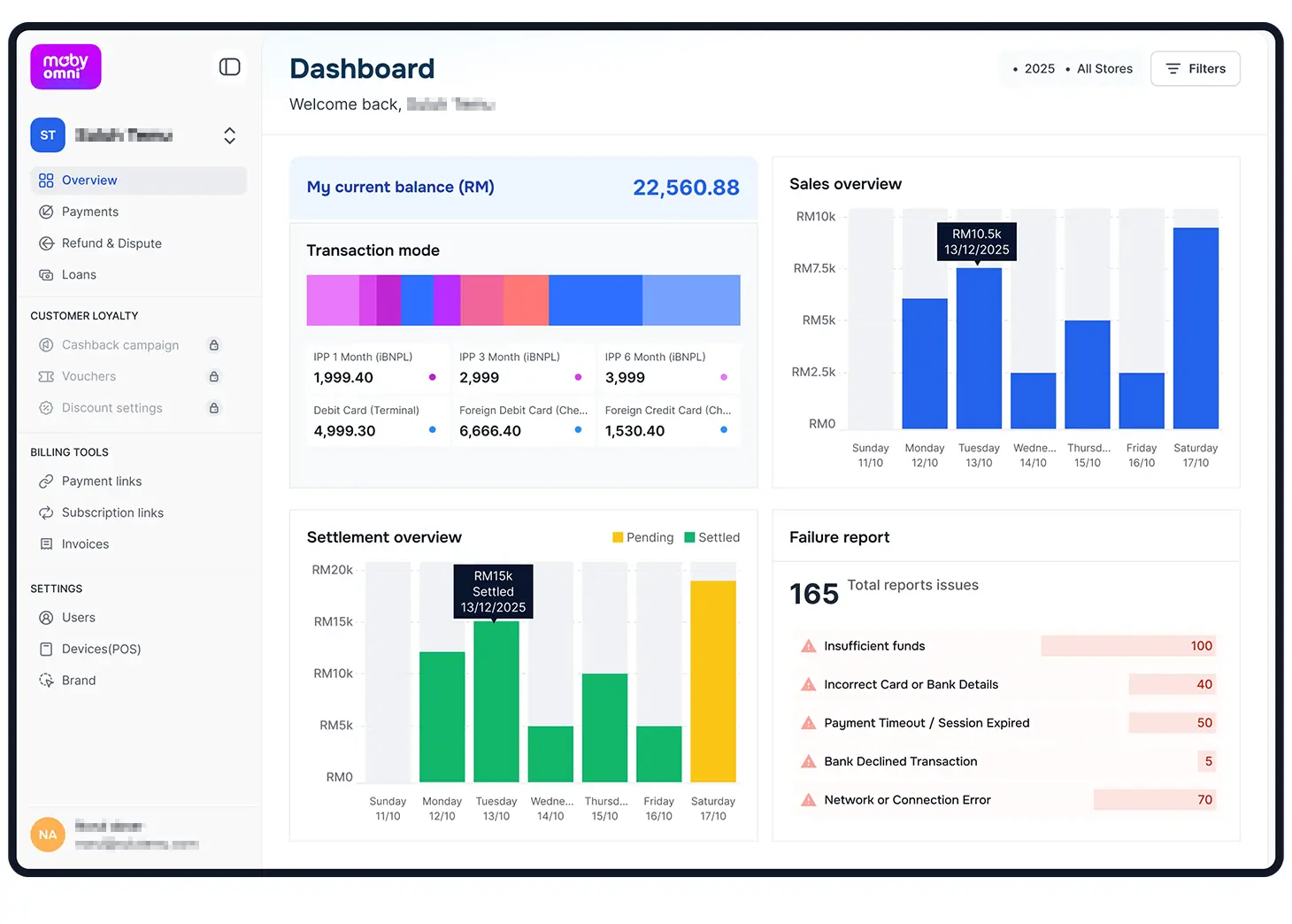This screenshot has height=924, width=1292.
Task: Click the Payments sidebar icon
Action: 46,212
